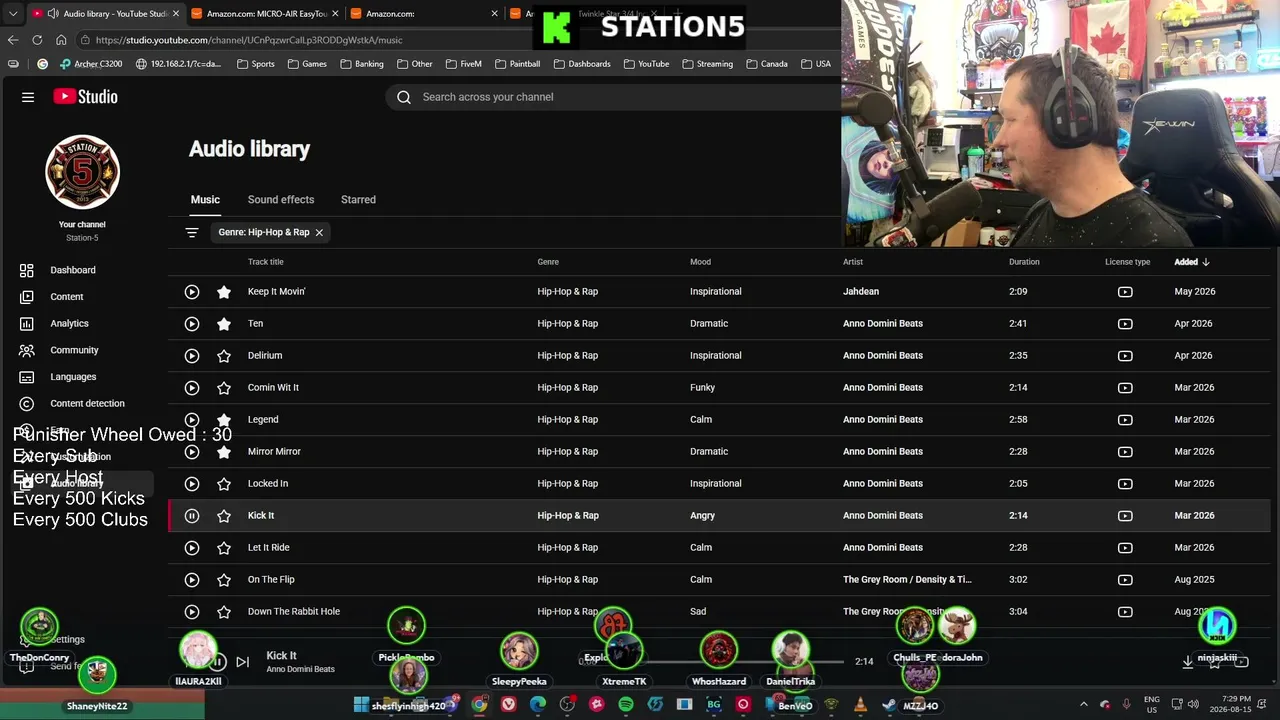Play the track Ten
The width and height of the screenshot is (1280, 720).
[192, 324]
